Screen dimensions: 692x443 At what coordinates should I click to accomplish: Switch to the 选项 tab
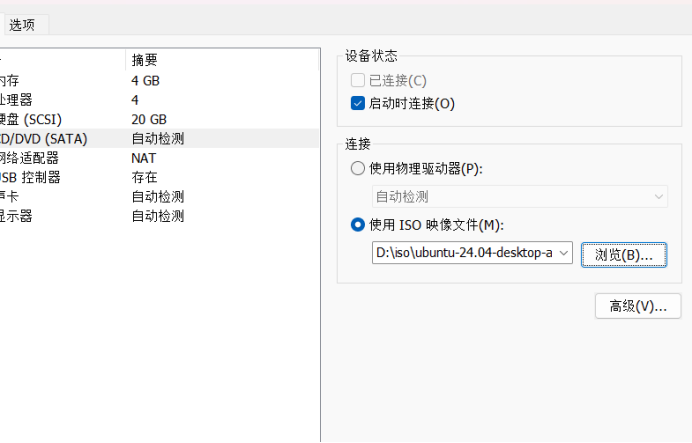coord(22,25)
